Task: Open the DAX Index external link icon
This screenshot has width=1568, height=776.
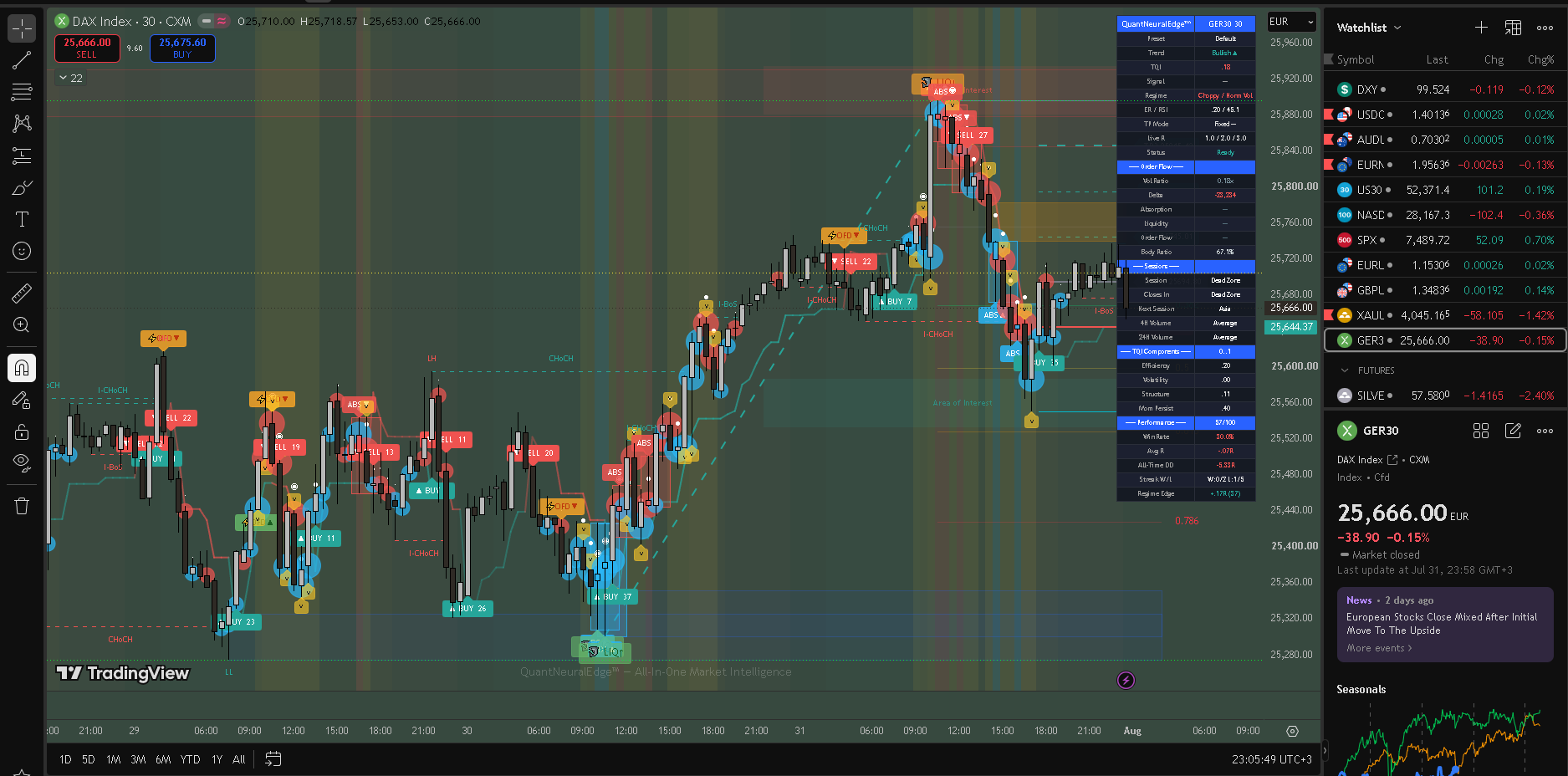Action: click(x=1392, y=460)
